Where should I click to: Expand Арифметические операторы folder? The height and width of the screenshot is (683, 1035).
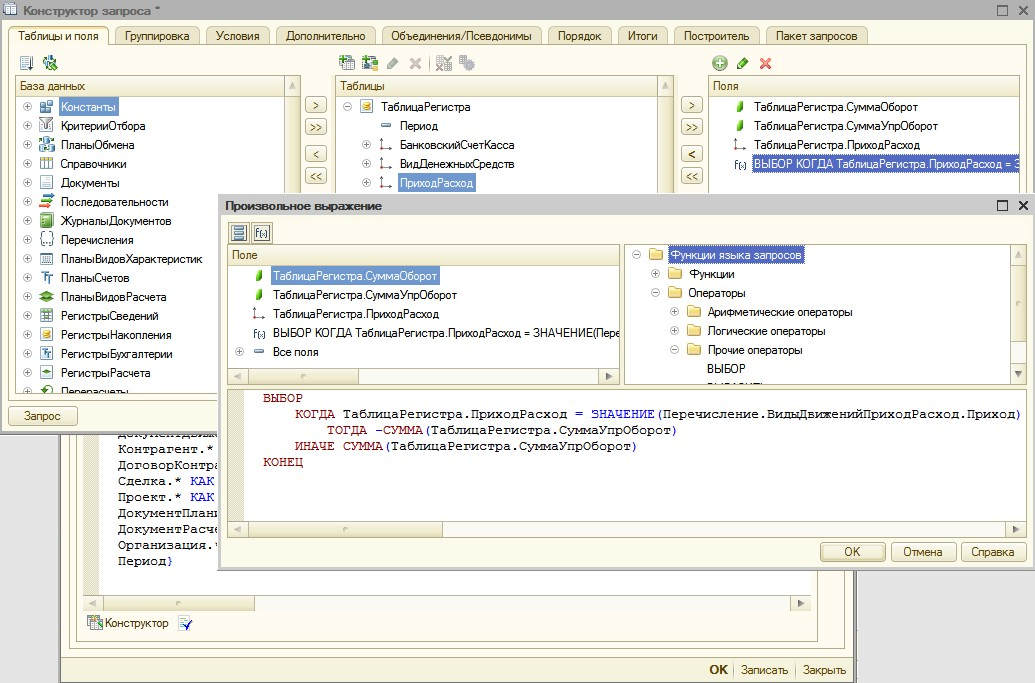[x=675, y=312]
